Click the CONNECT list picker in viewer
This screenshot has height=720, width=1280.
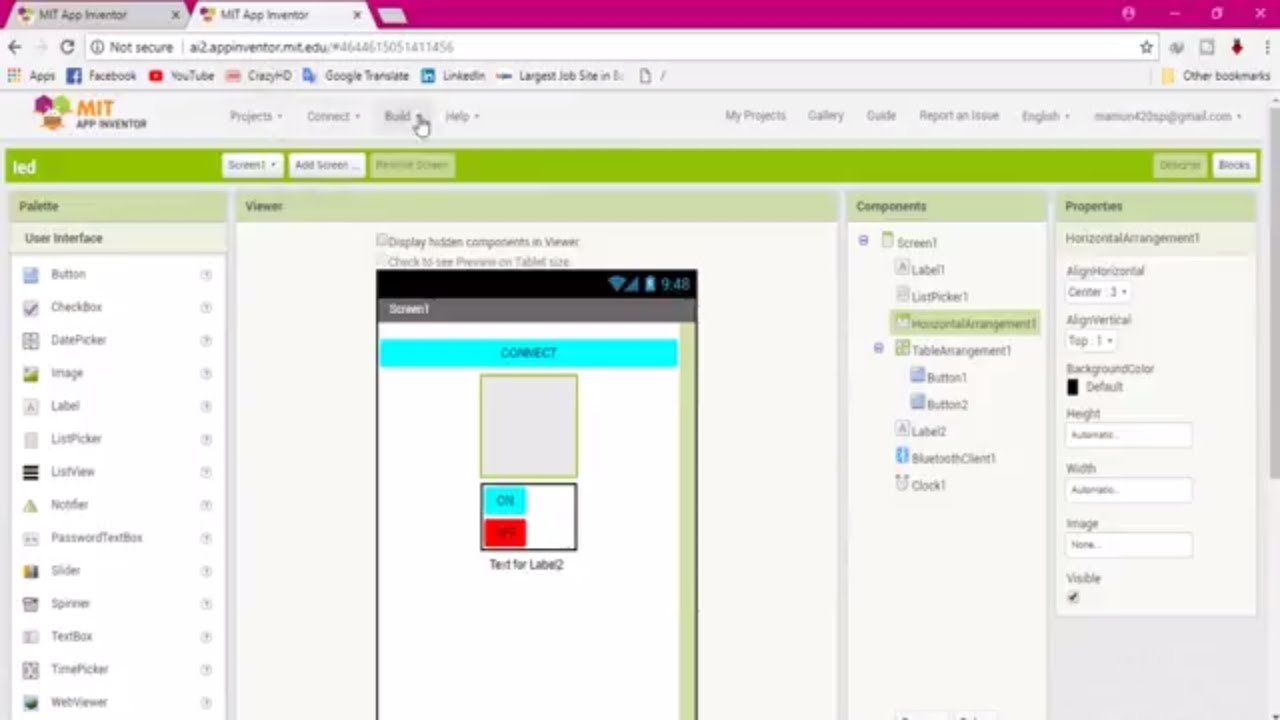coord(528,353)
